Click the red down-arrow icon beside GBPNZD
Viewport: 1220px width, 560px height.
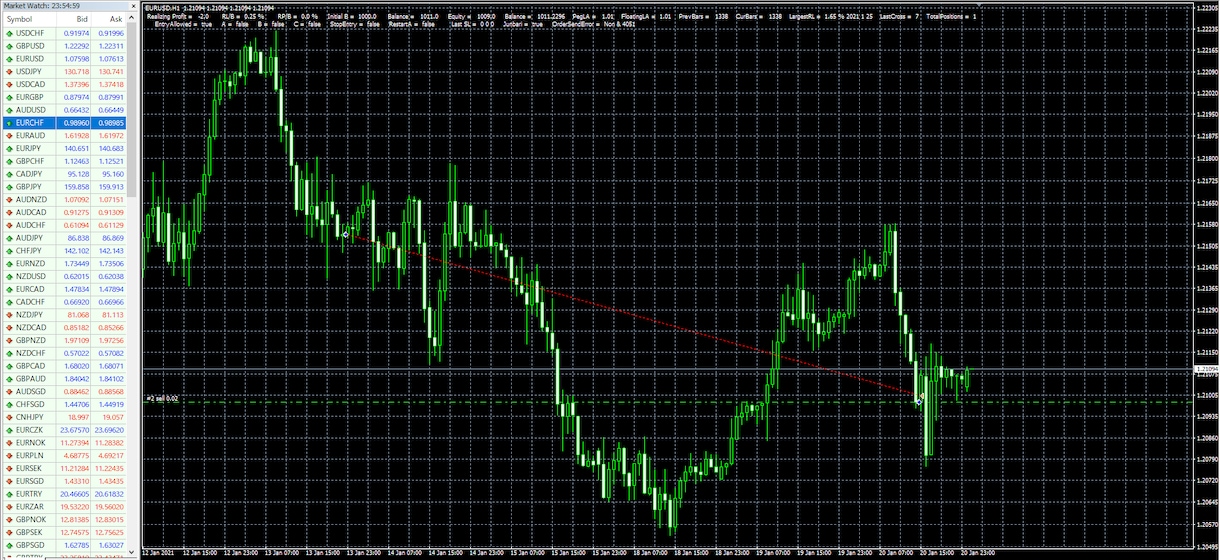pos(9,341)
